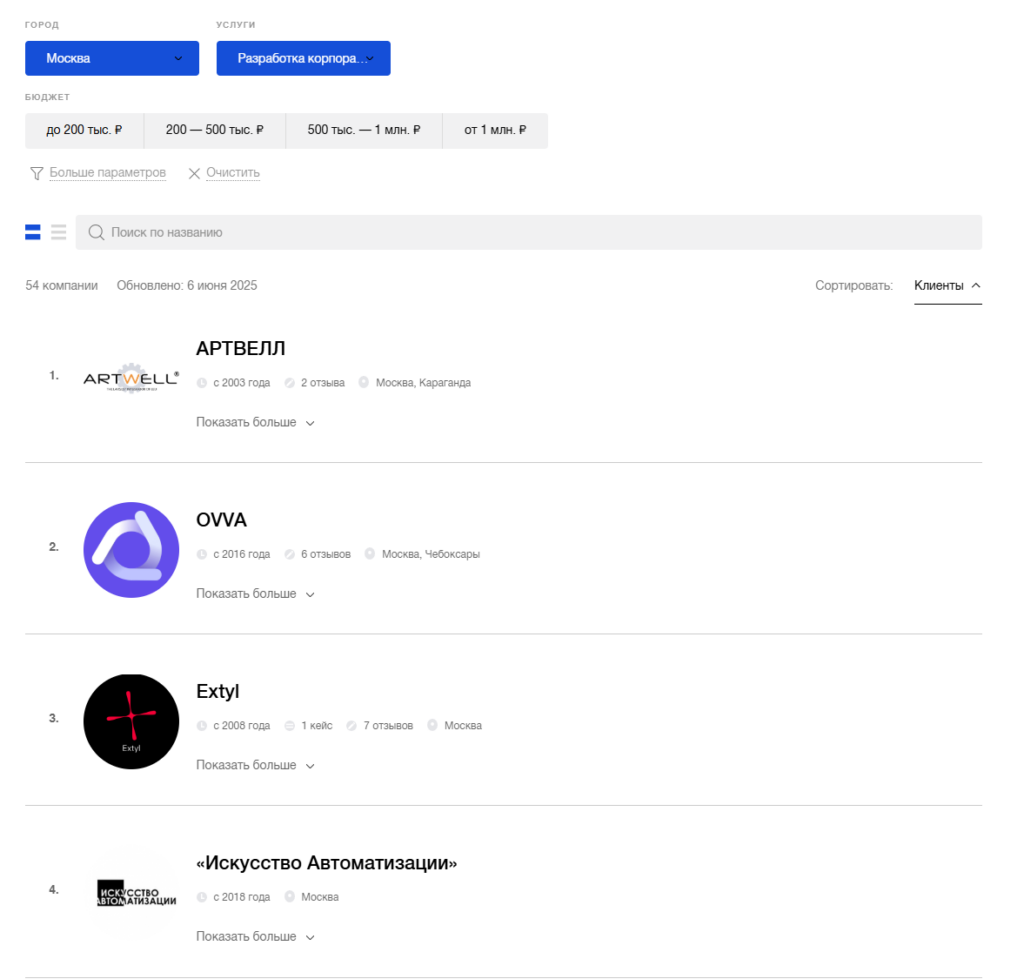
Task: Click the с 2003 года text
Action: pyautogui.click(x=242, y=383)
